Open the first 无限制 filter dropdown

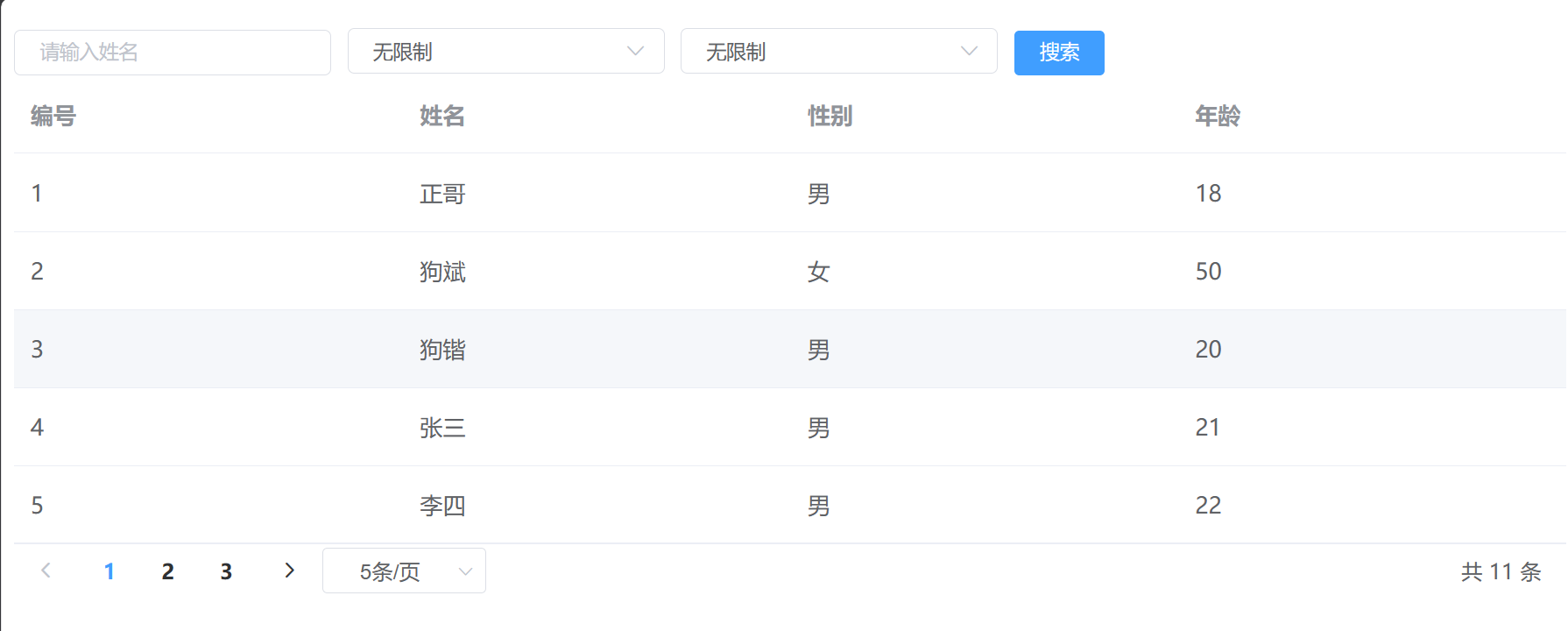click(505, 52)
